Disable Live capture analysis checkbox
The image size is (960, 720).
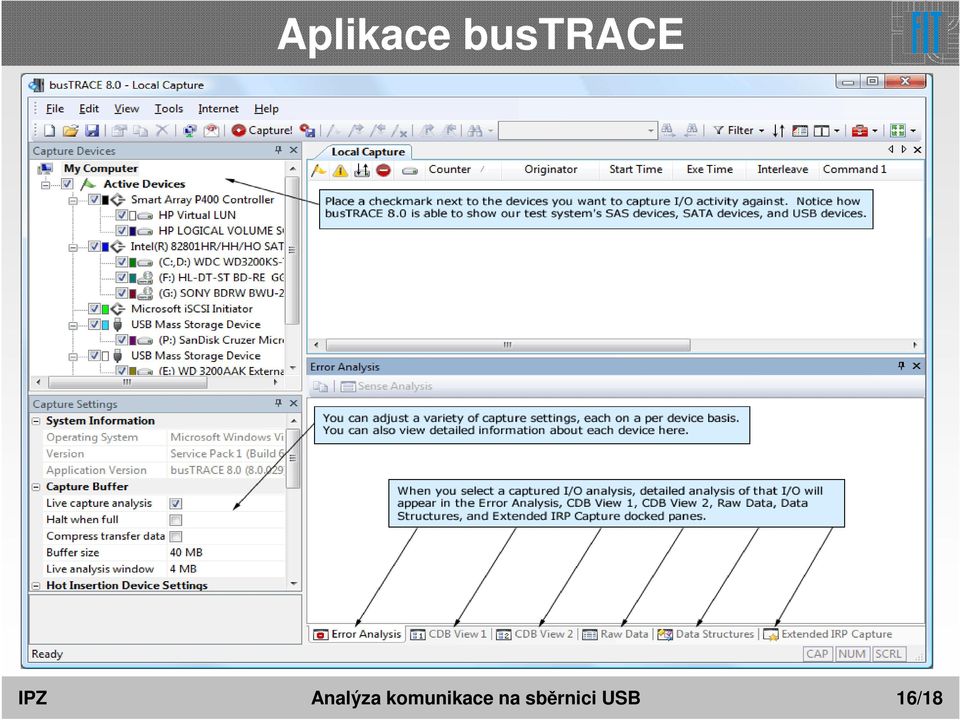pos(176,503)
